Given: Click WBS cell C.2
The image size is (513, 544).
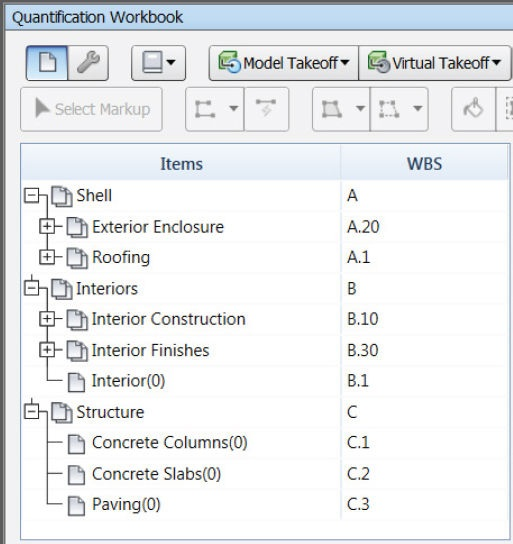Looking at the screenshot, I should 424,474.
